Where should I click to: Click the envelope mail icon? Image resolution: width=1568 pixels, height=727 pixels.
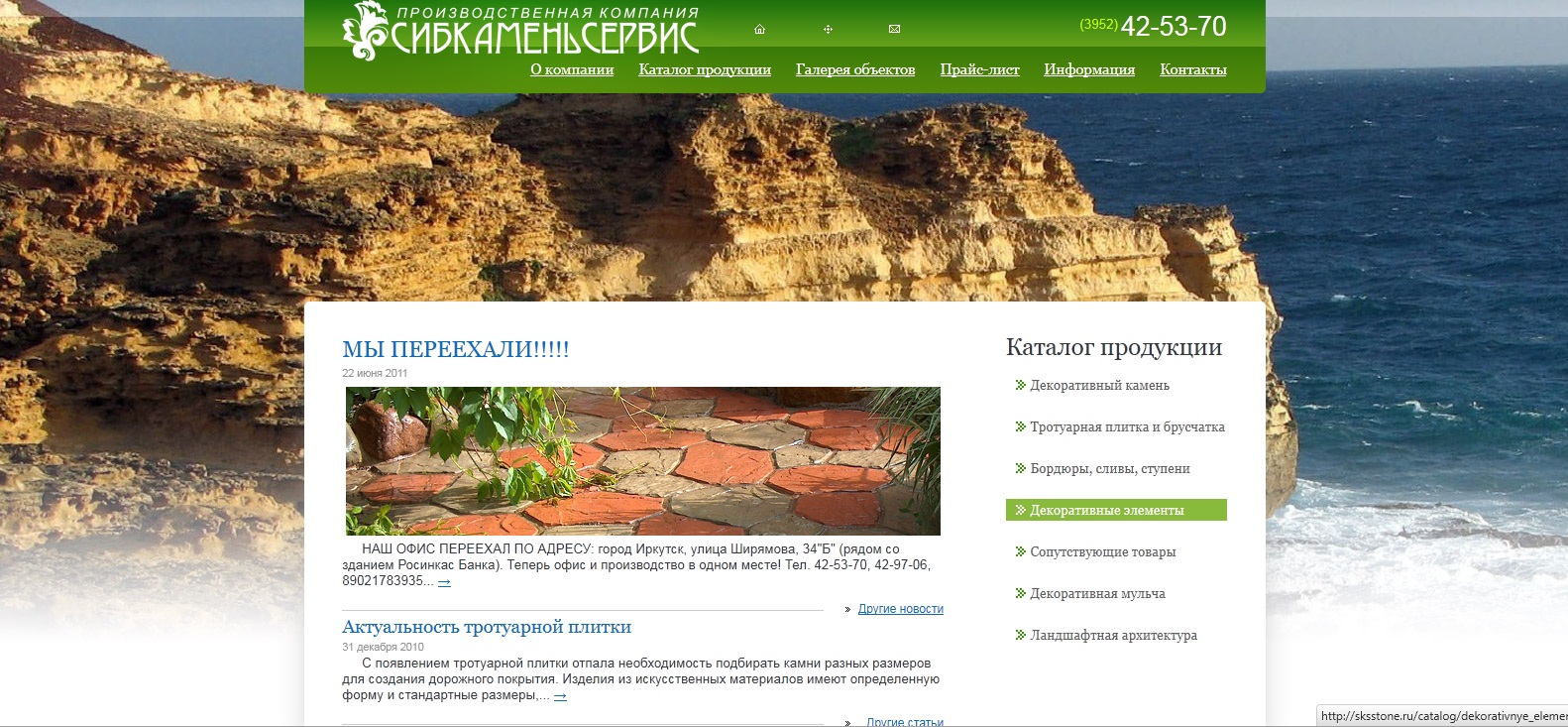coord(894,30)
